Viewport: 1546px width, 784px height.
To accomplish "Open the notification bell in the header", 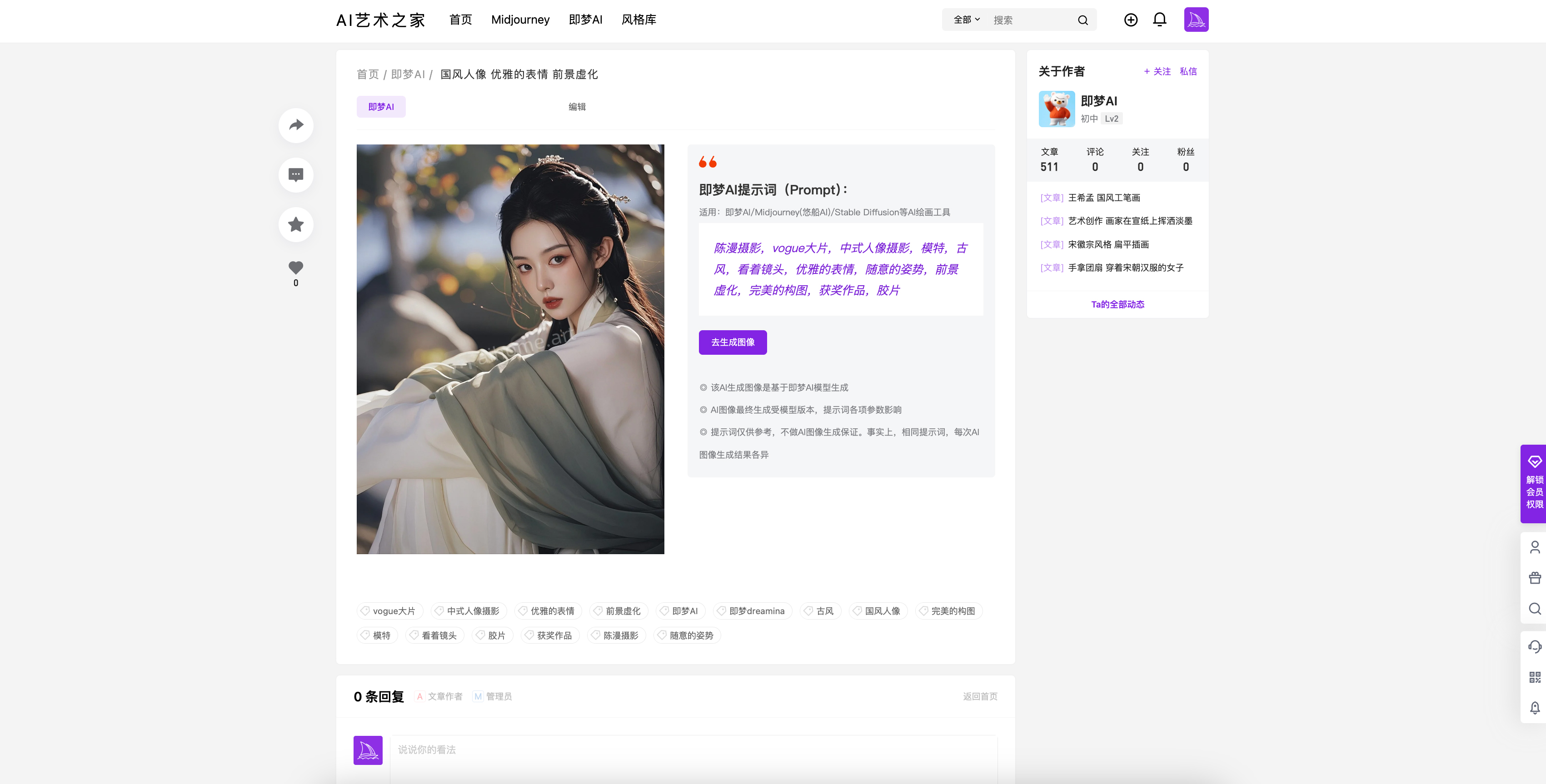I will tap(1160, 20).
